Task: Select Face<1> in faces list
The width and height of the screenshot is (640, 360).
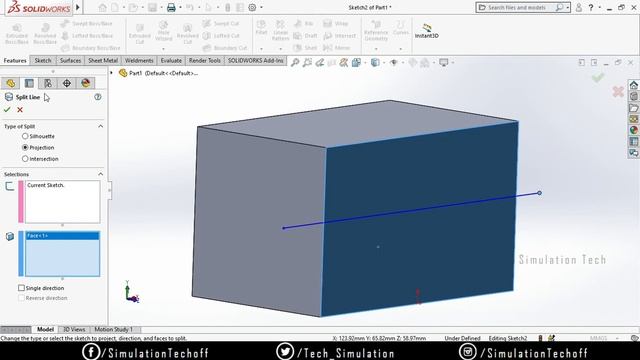Action: click(x=62, y=236)
